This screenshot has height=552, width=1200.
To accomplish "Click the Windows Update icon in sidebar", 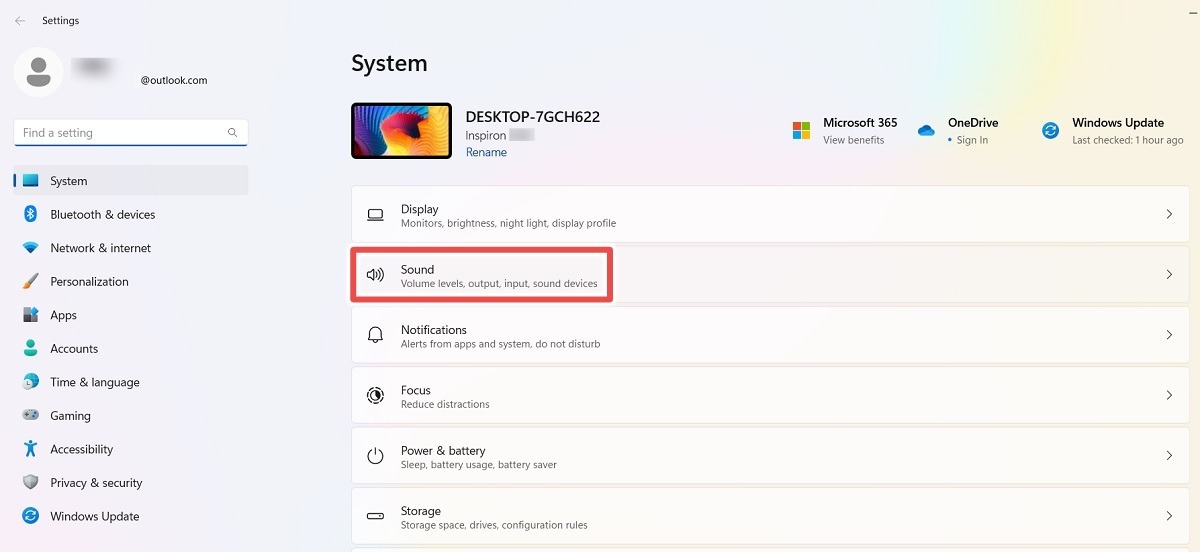I will click(x=30, y=516).
